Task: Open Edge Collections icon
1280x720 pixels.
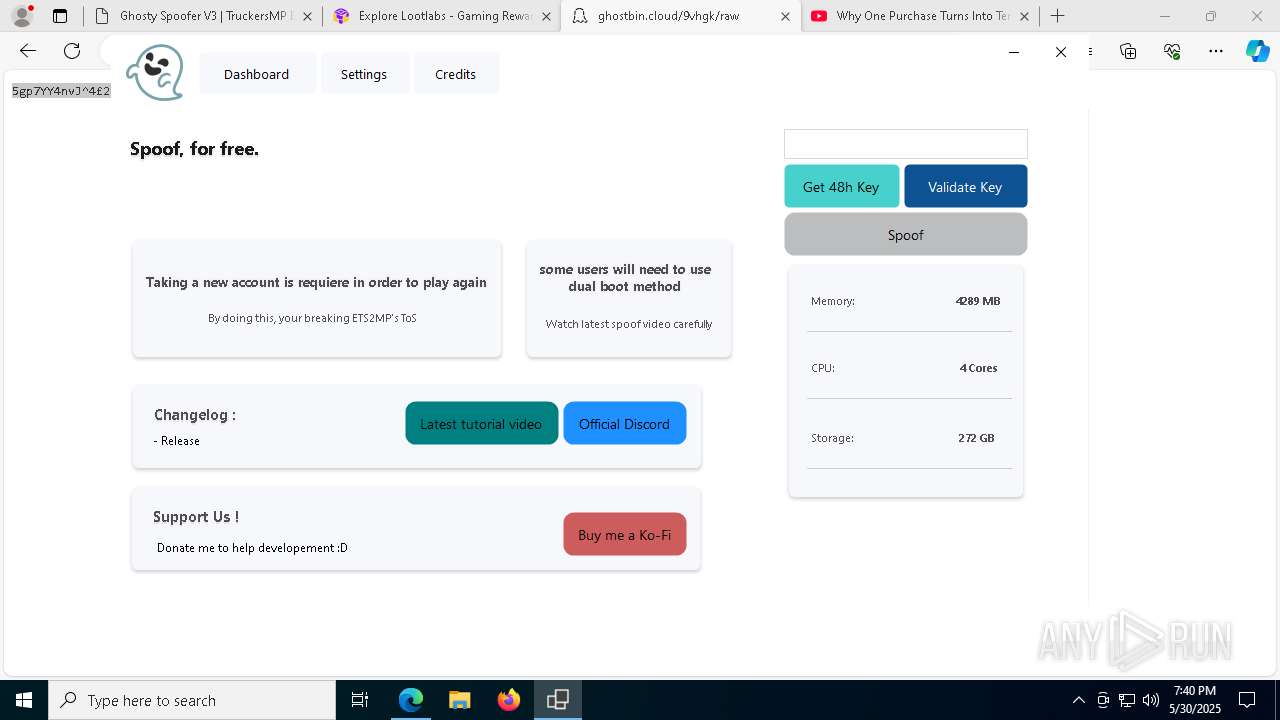Action: tap(1128, 51)
